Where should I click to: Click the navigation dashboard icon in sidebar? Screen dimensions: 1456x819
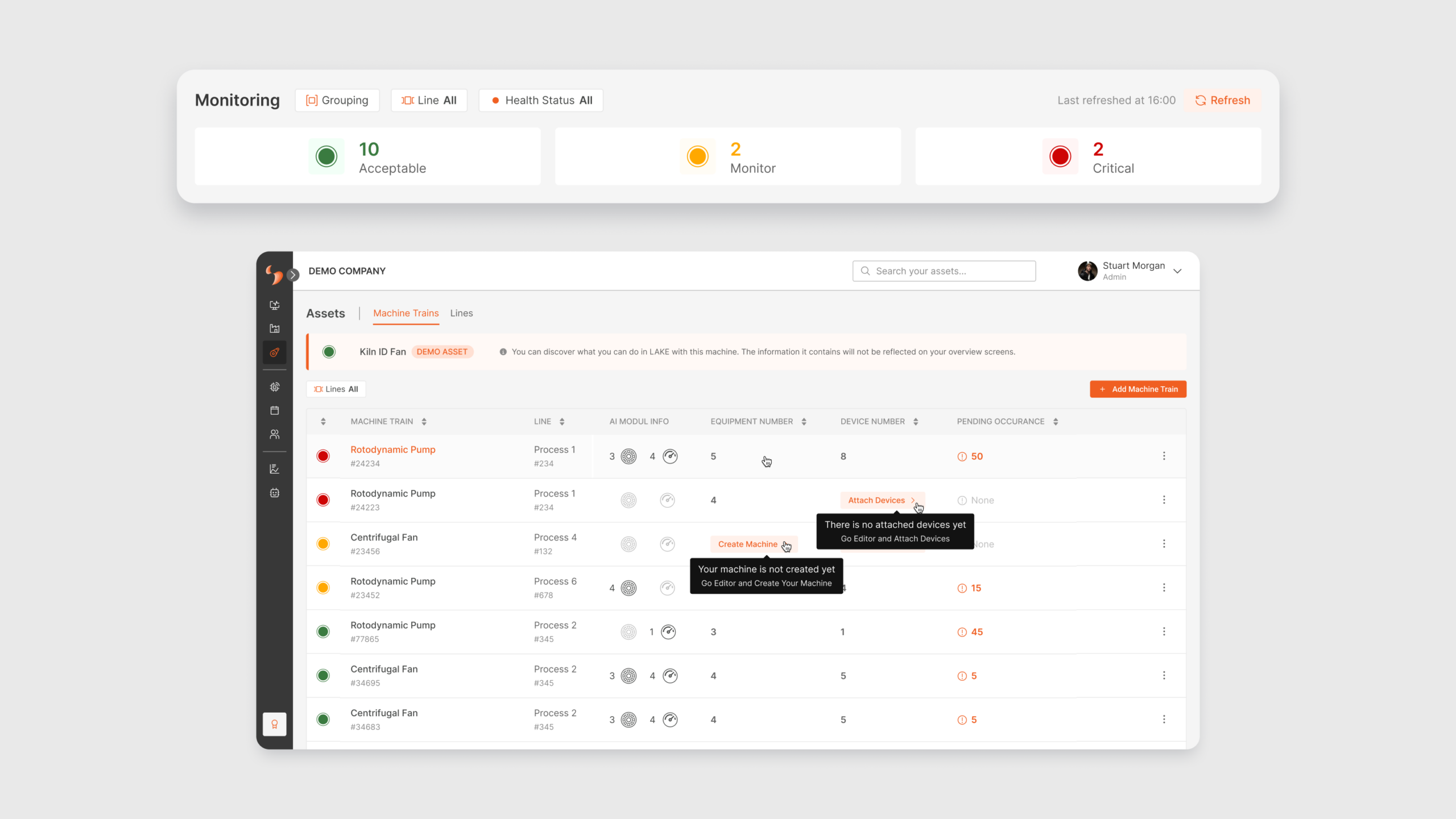[x=276, y=304]
